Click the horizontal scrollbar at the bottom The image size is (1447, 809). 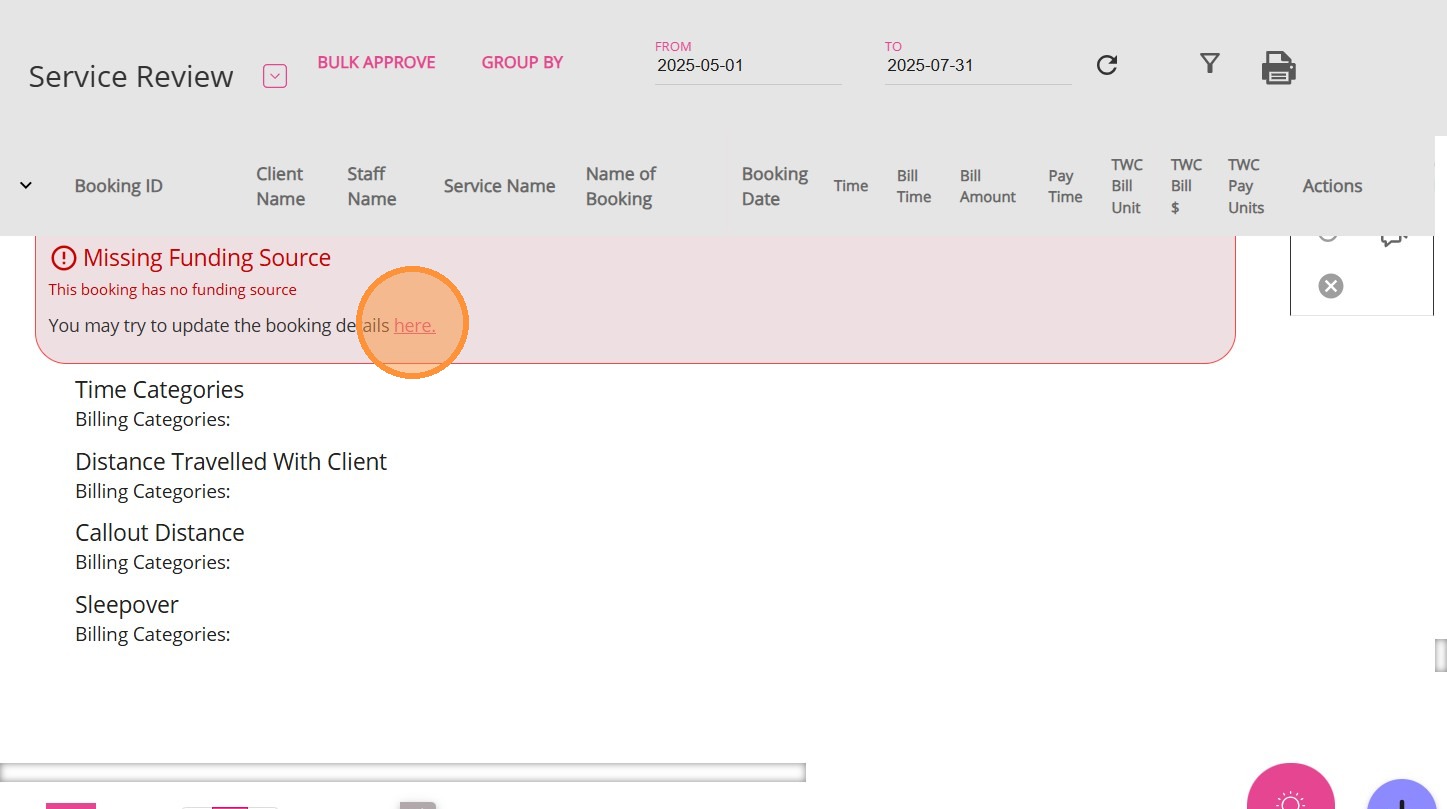[403, 772]
